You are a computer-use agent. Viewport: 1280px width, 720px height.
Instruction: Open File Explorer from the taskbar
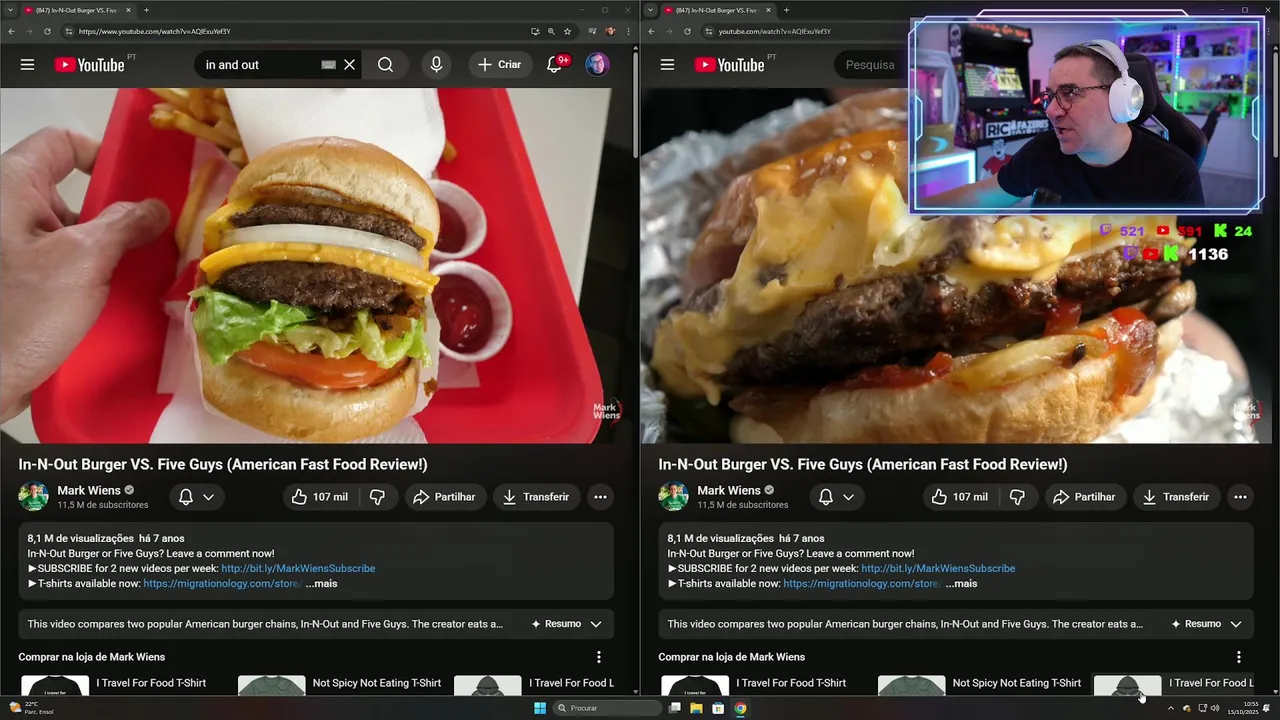(x=696, y=708)
